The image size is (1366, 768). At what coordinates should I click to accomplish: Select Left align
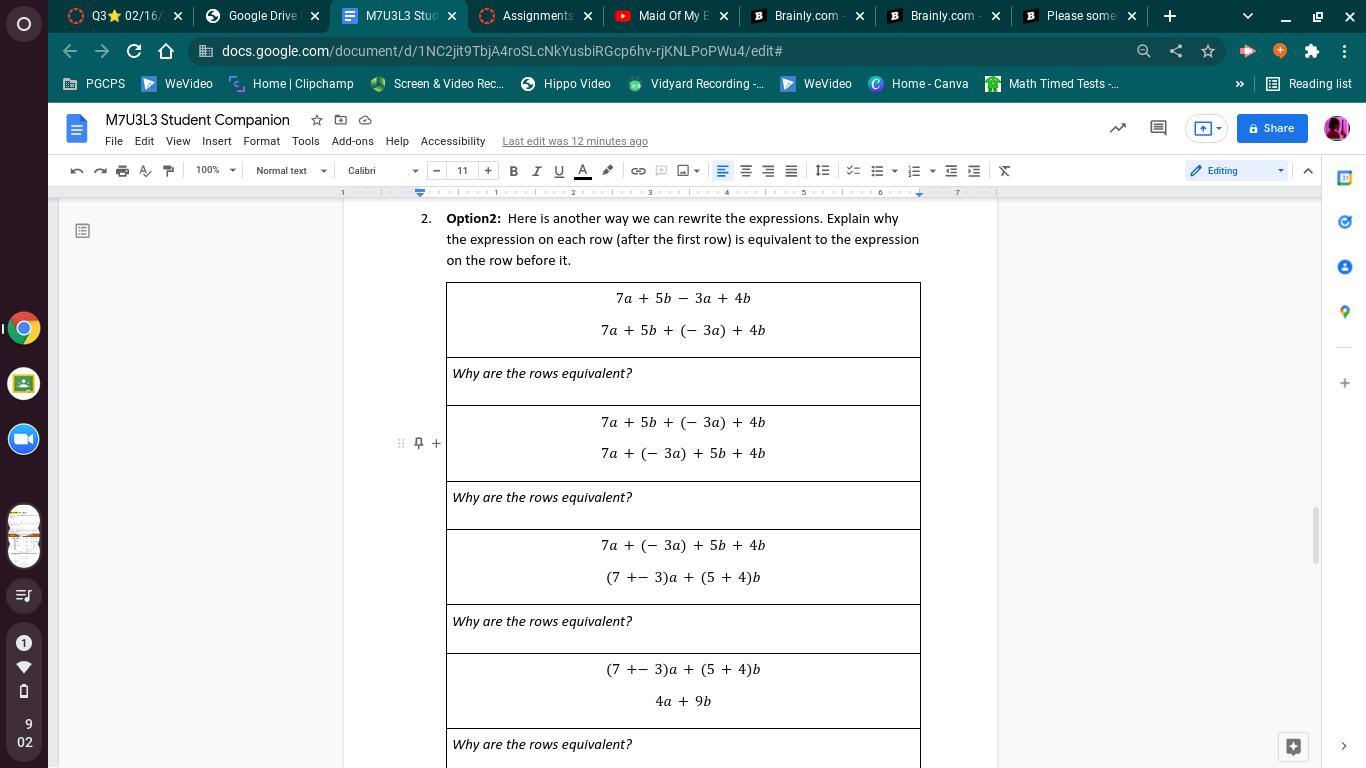723,171
